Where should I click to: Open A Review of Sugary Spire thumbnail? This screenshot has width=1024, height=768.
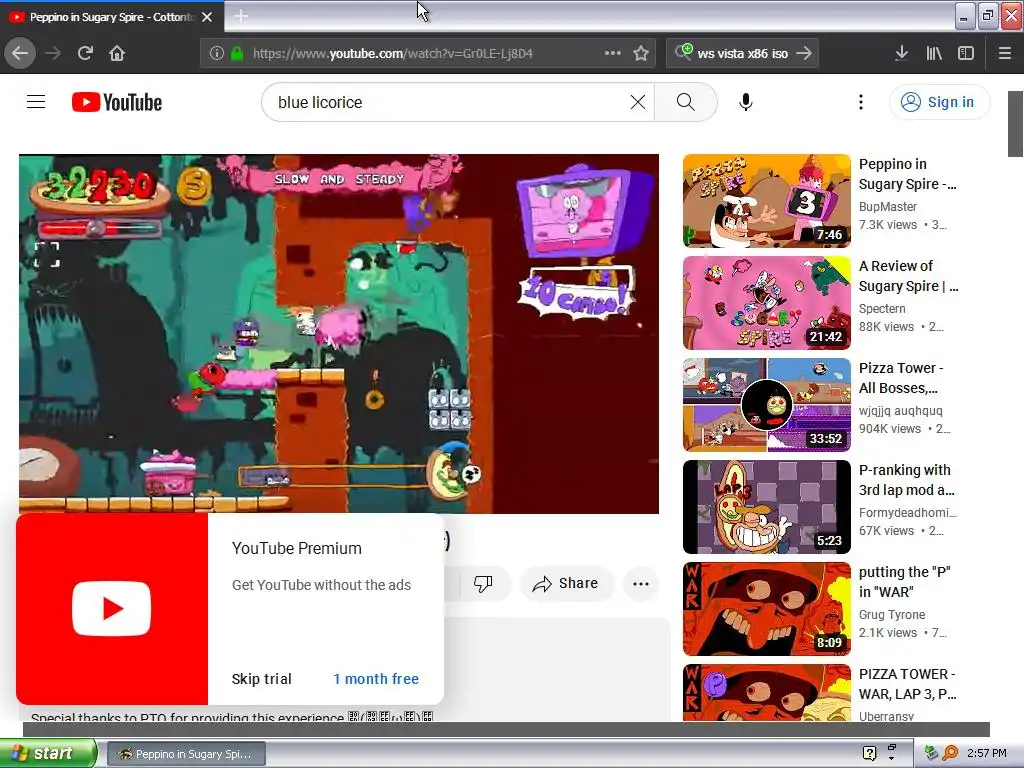pos(767,303)
